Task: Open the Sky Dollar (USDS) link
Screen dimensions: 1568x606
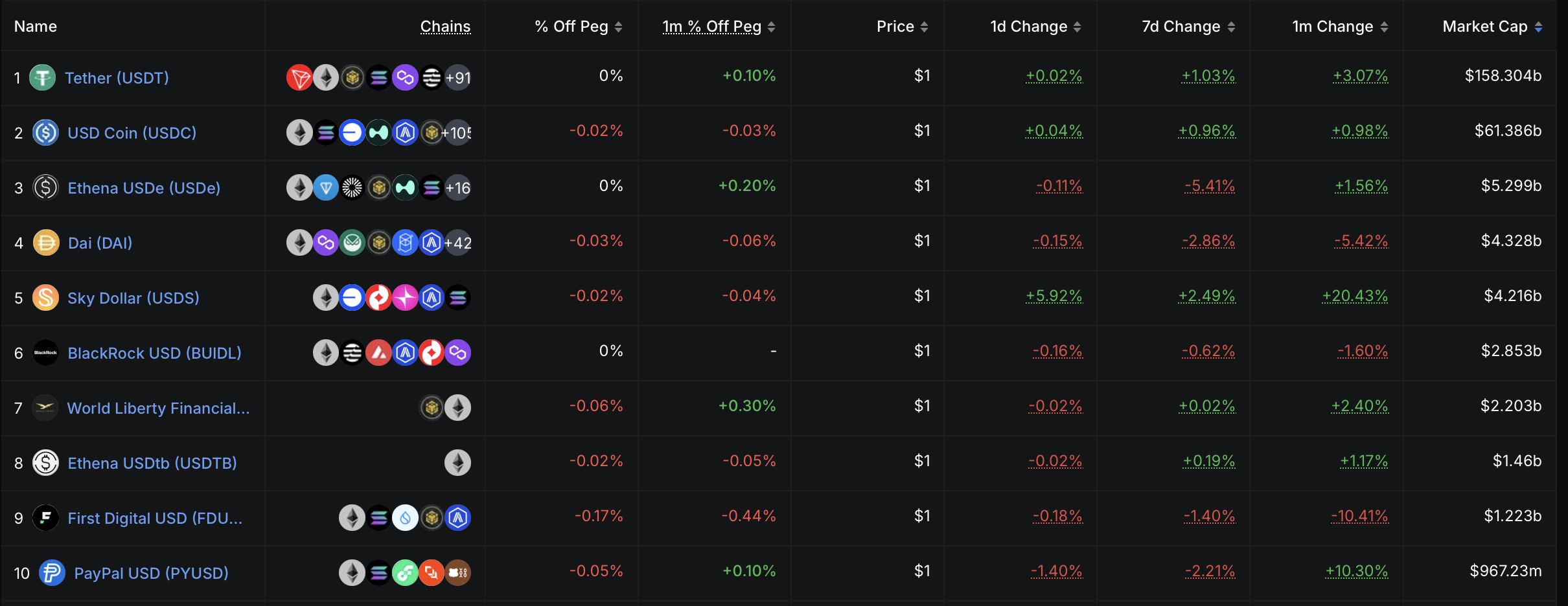Action: pos(133,298)
